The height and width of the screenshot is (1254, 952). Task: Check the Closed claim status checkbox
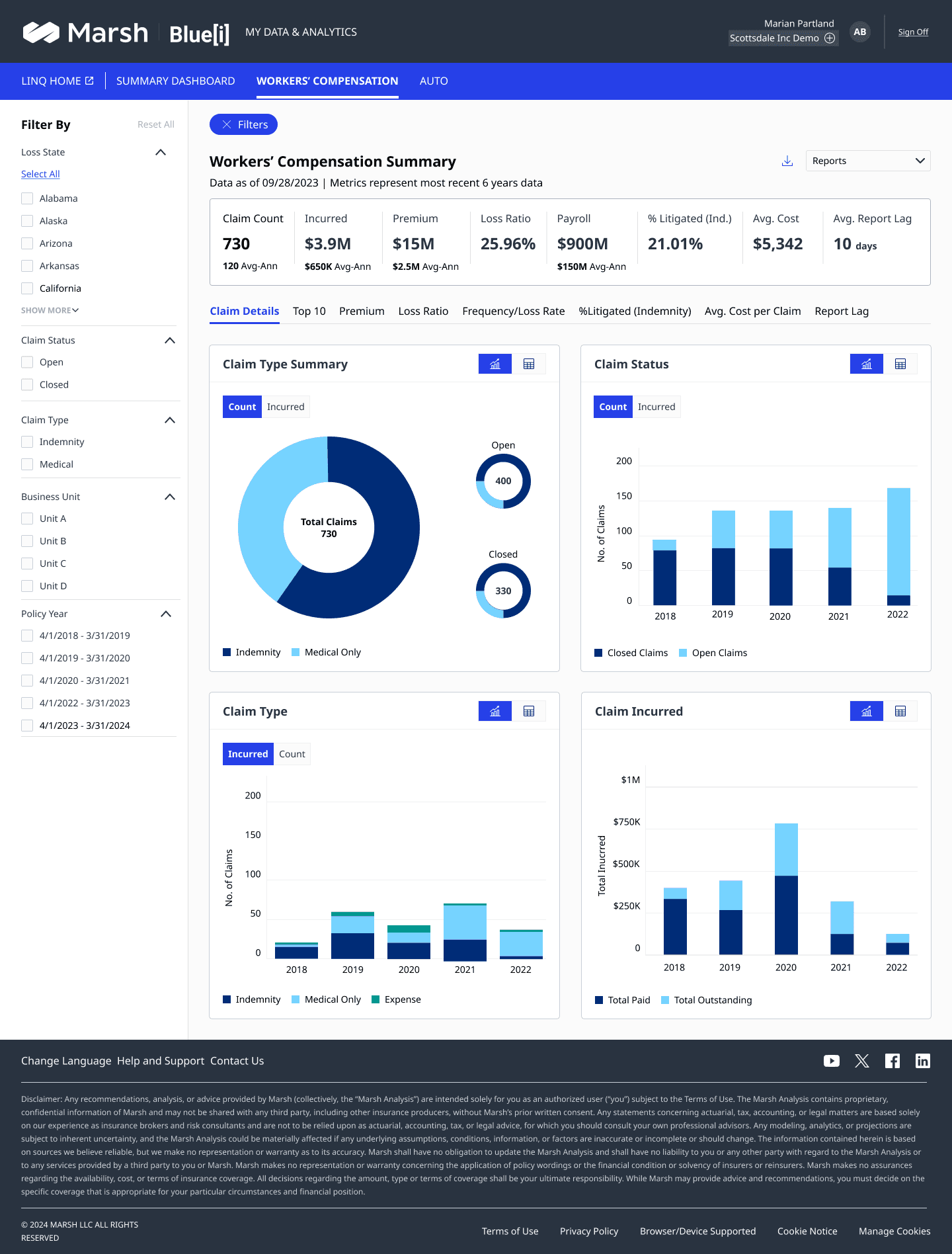click(27, 385)
